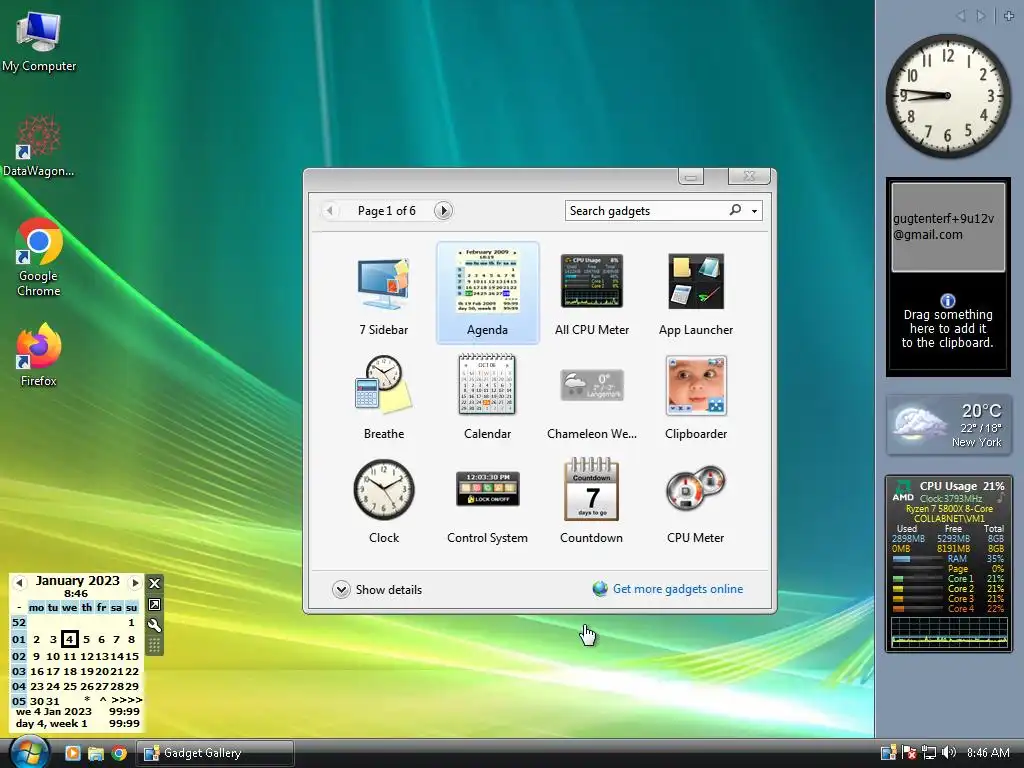Image resolution: width=1024 pixels, height=768 pixels.
Task: Click the search magnifier icon
Action: coord(735,210)
